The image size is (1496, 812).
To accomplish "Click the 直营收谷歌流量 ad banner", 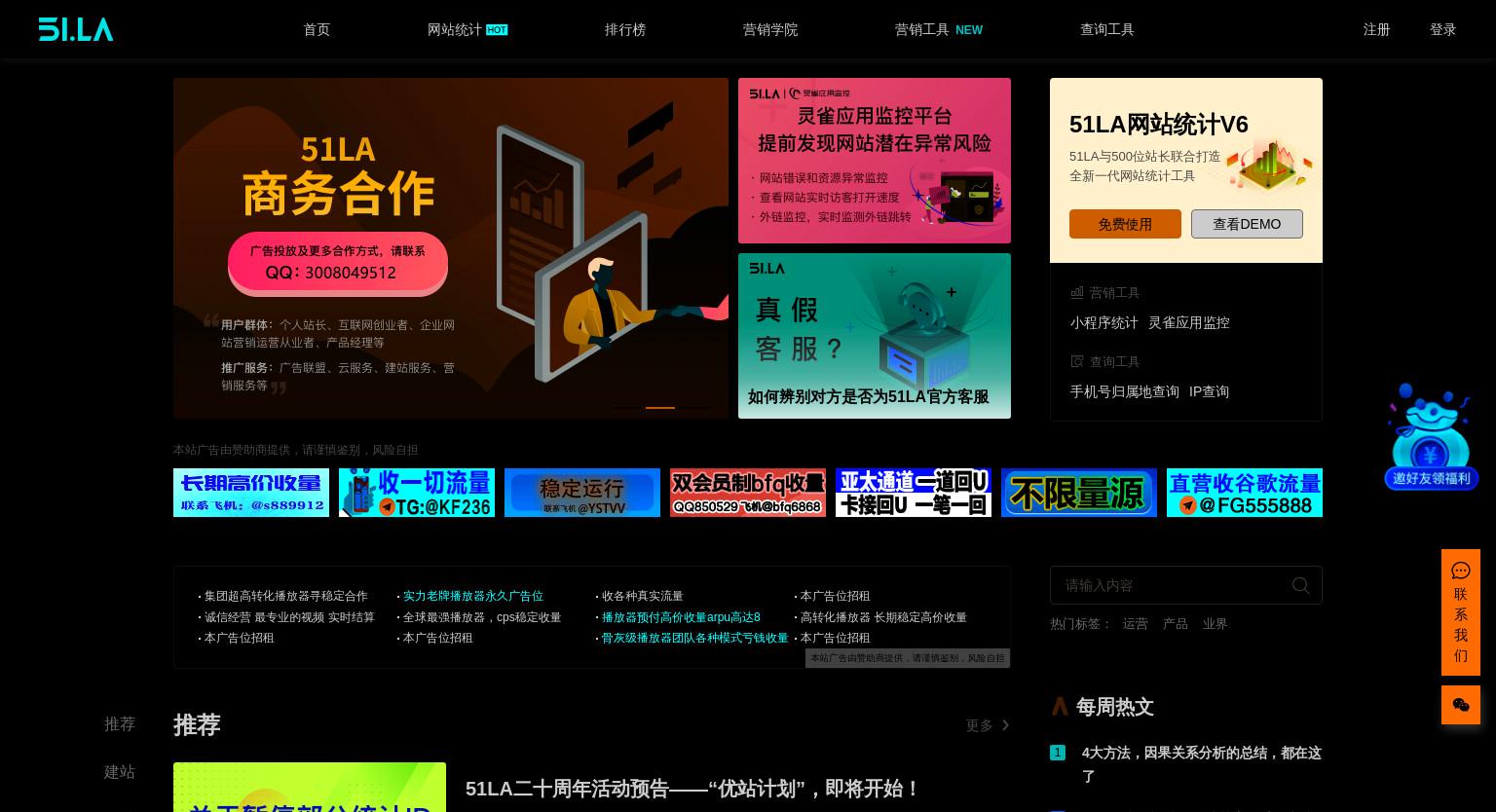I will [x=1245, y=493].
